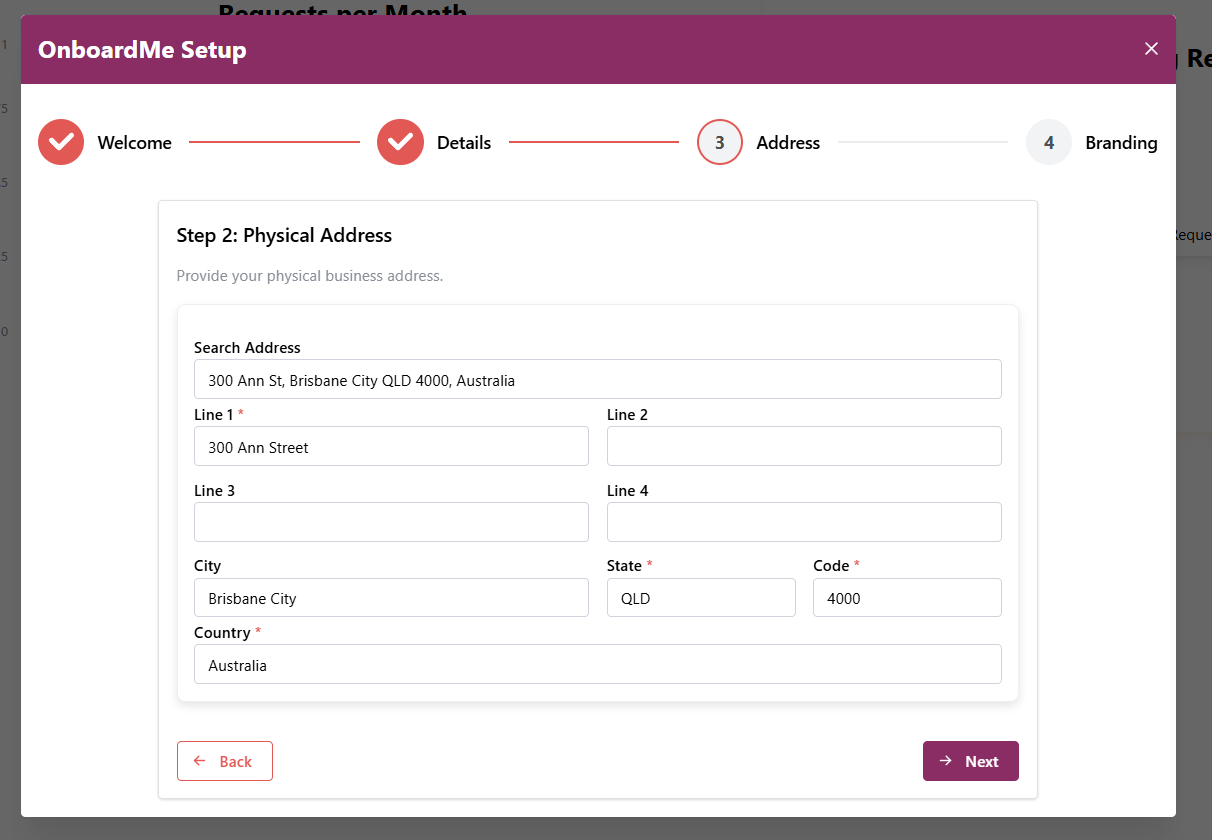Click into the empty Line 4 field
This screenshot has height=840, width=1212.
pyautogui.click(x=804, y=522)
